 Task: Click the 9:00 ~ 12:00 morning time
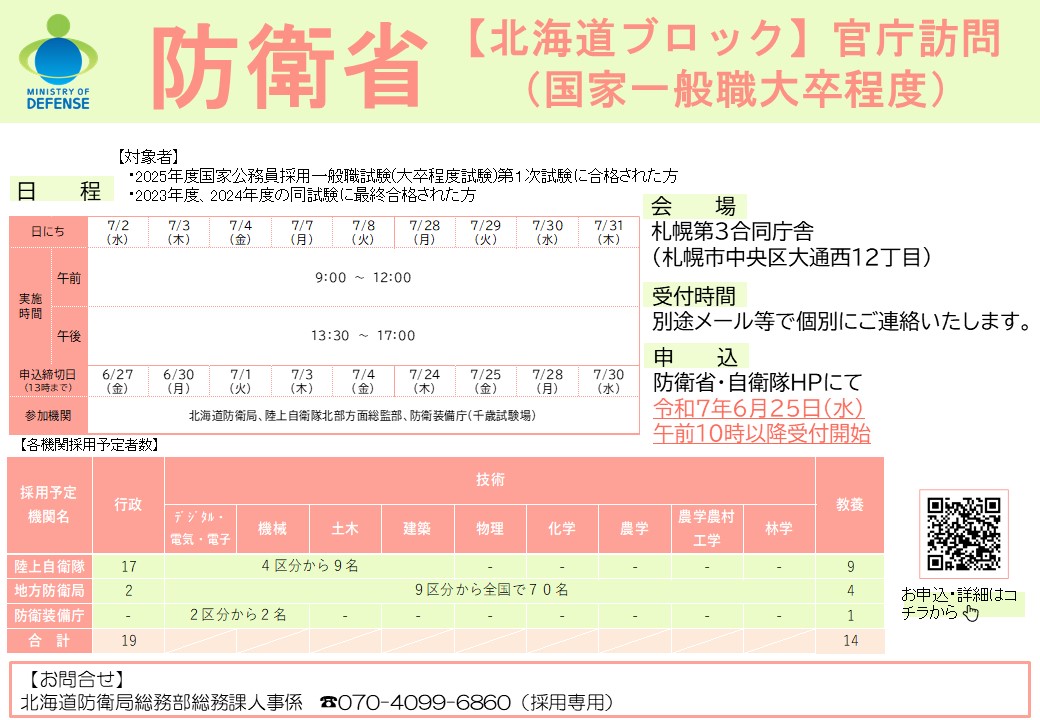tap(363, 278)
